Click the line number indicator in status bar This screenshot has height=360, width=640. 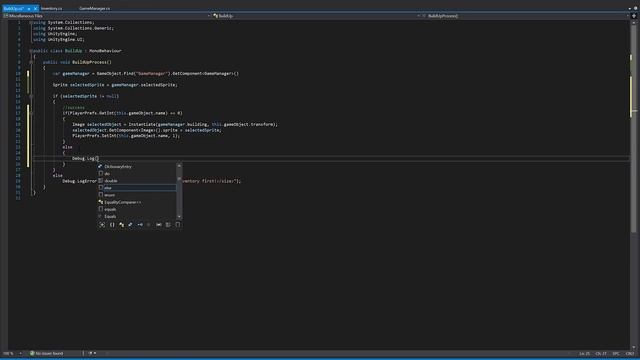tap(584, 353)
